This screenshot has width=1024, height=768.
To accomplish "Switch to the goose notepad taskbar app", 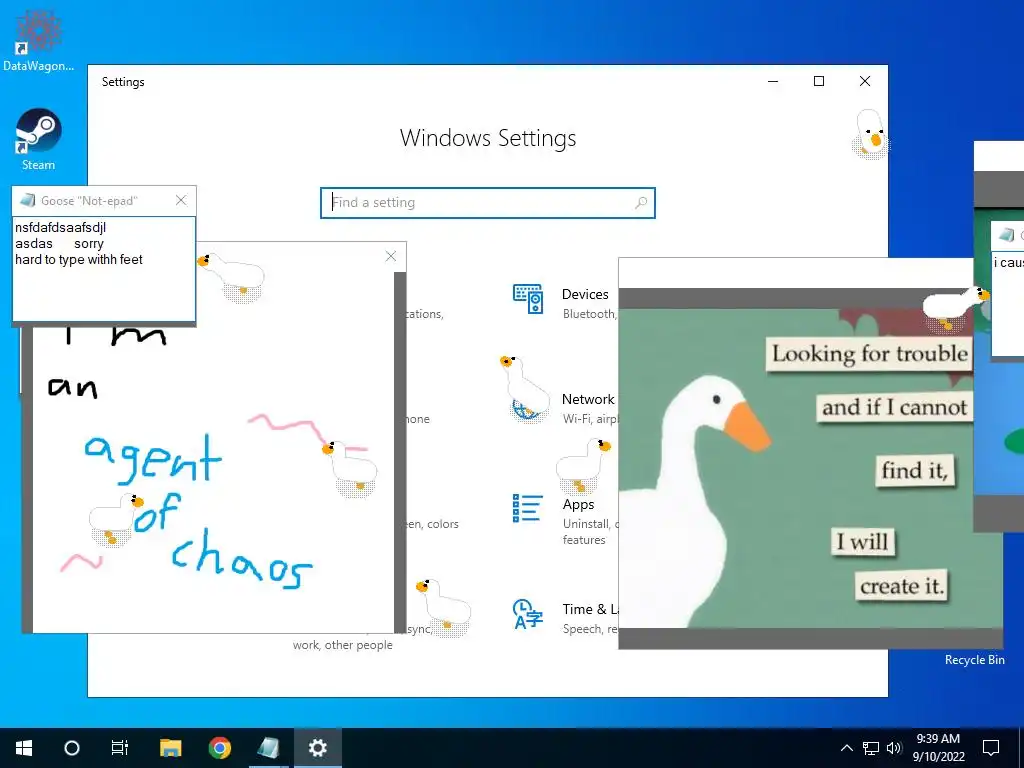I will pyautogui.click(x=268, y=748).
